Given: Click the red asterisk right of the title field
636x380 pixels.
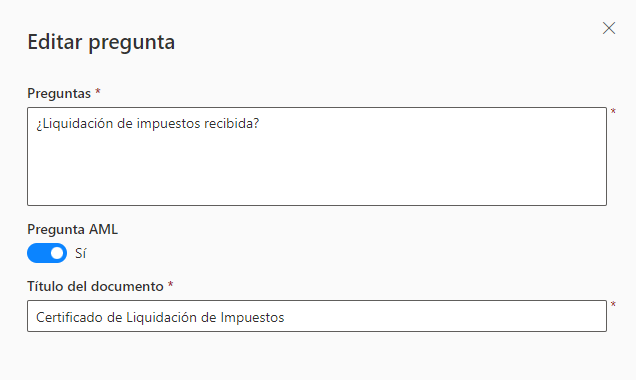Looking at the screenshot, I should (x=613, y=304).
